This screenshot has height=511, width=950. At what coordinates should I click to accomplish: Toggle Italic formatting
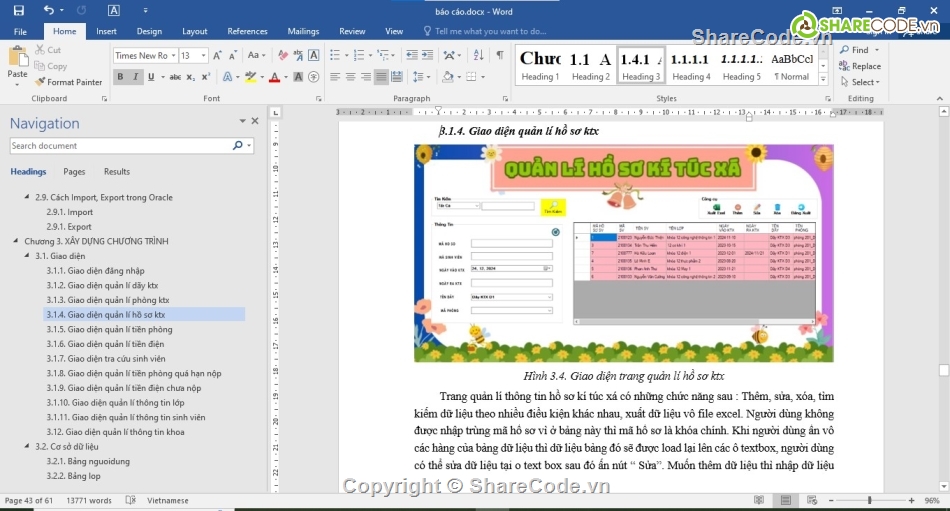(x=135, y=77)
